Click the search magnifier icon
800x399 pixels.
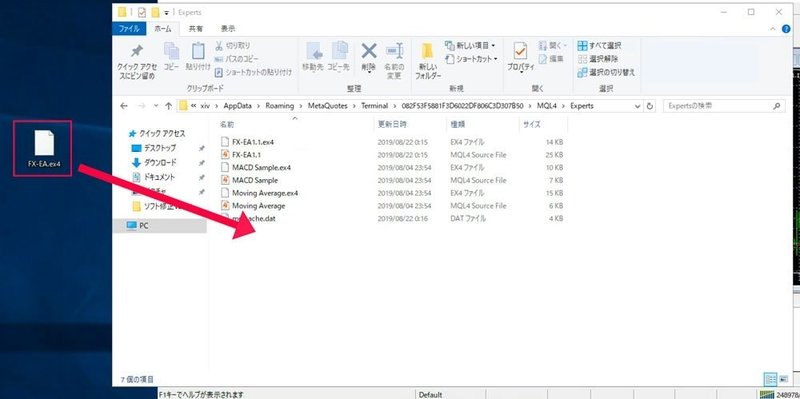pyautogui.click(x=777, y=106)
